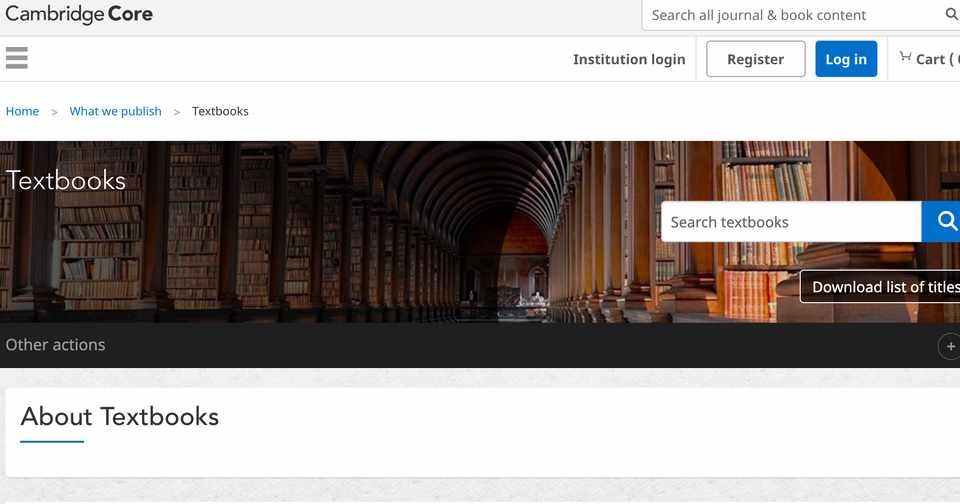The height and width of the screenshot is (504, 960).
Task: Open the hamburger navigation menu
Action: [x=17, y=58]
